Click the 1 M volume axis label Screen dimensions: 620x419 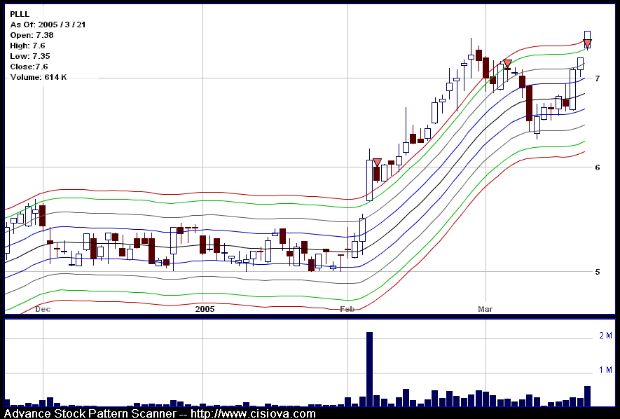coord(605,370)
